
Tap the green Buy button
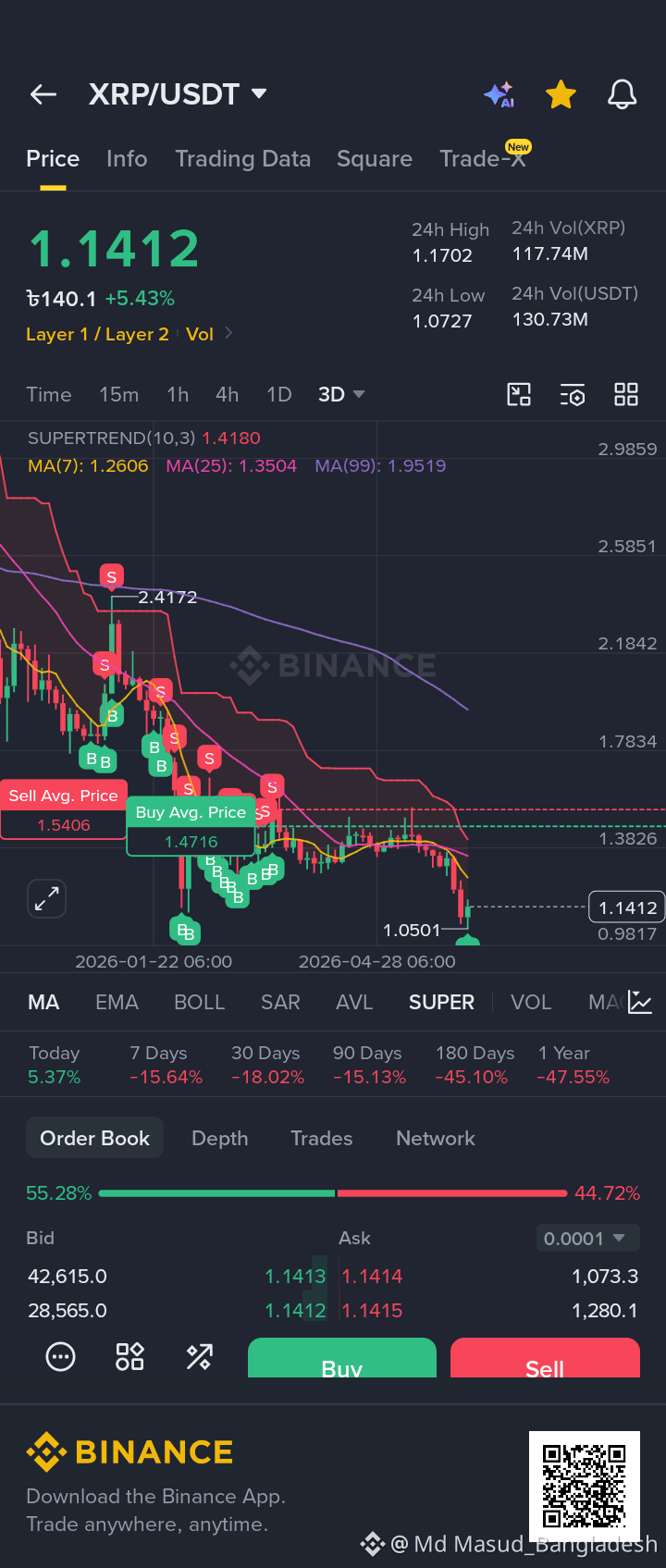point(342,1358)
